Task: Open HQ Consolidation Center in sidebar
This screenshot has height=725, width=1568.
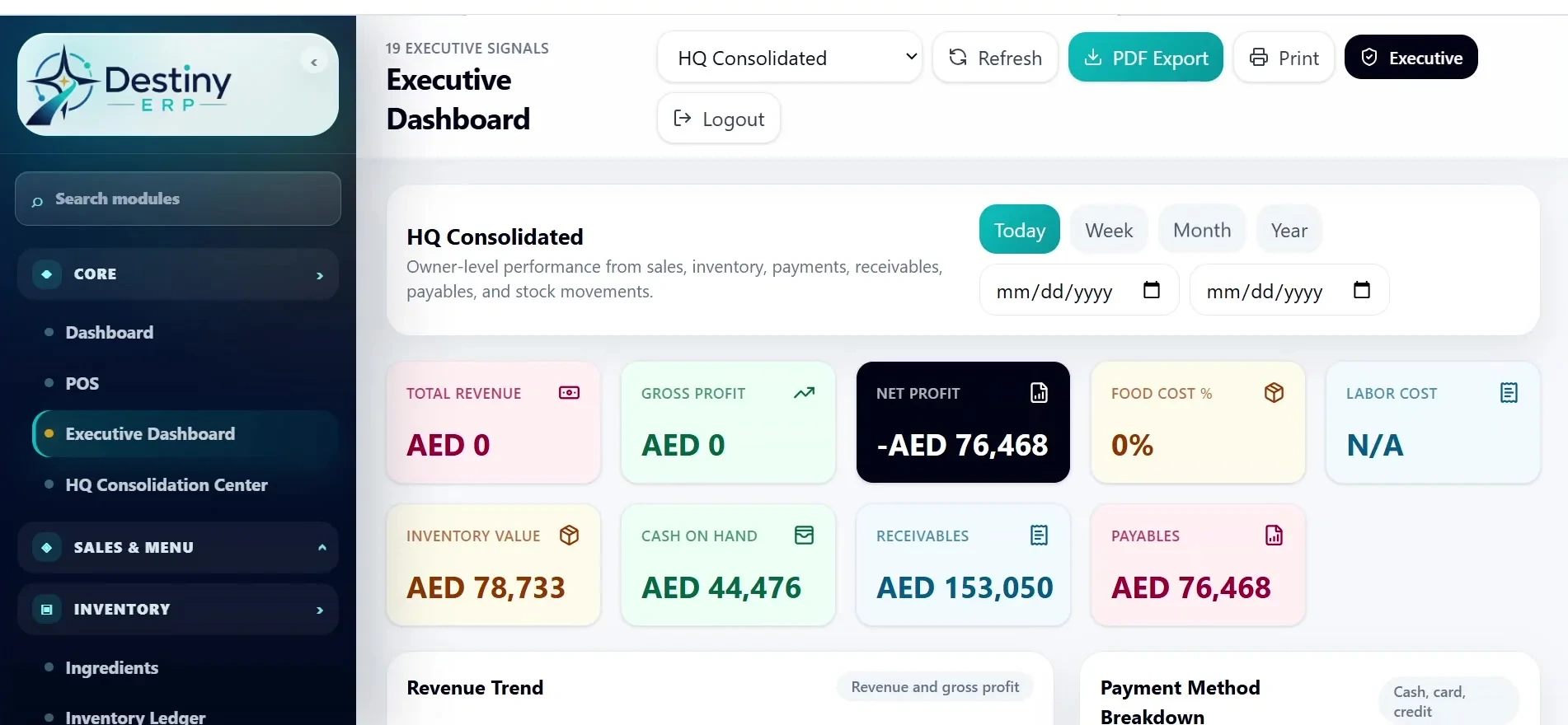Action: click(185, 485)
